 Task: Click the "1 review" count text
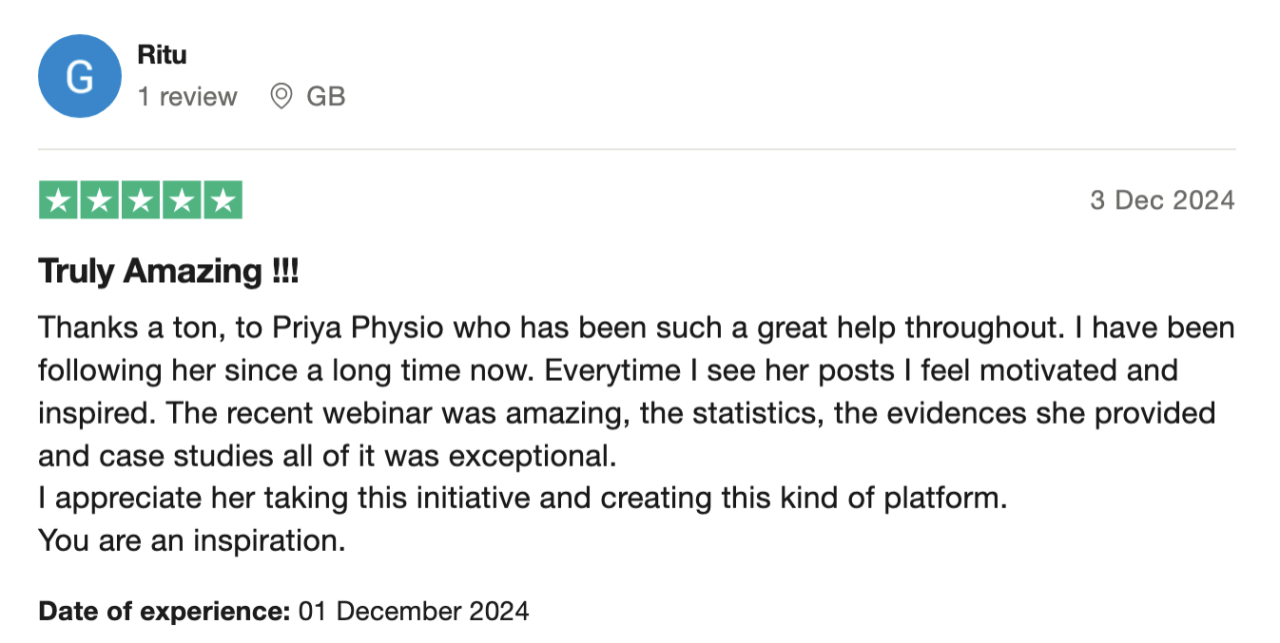[187, 96]
